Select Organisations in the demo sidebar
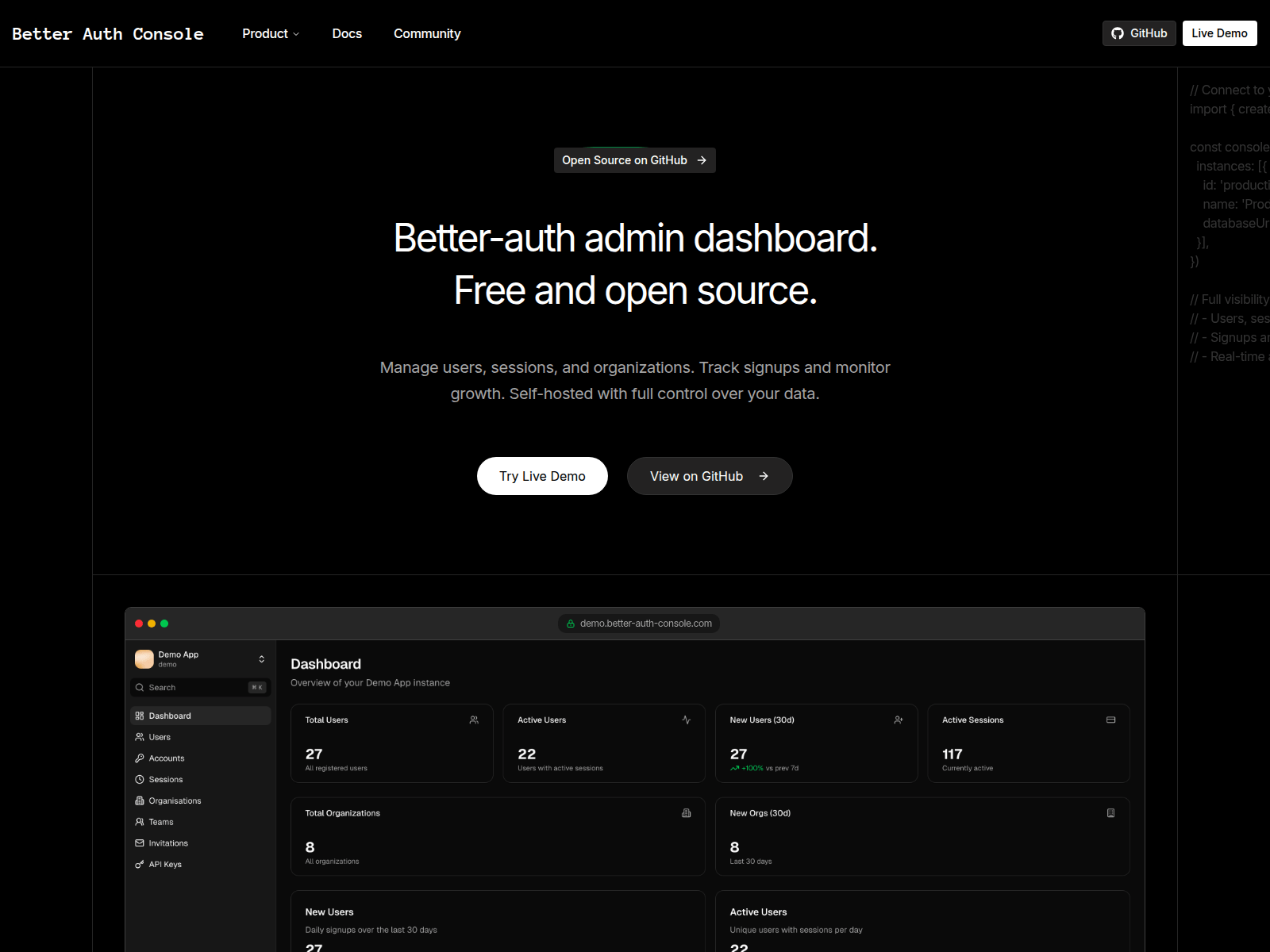This screenshot has height=952, width=1270. 201,801
